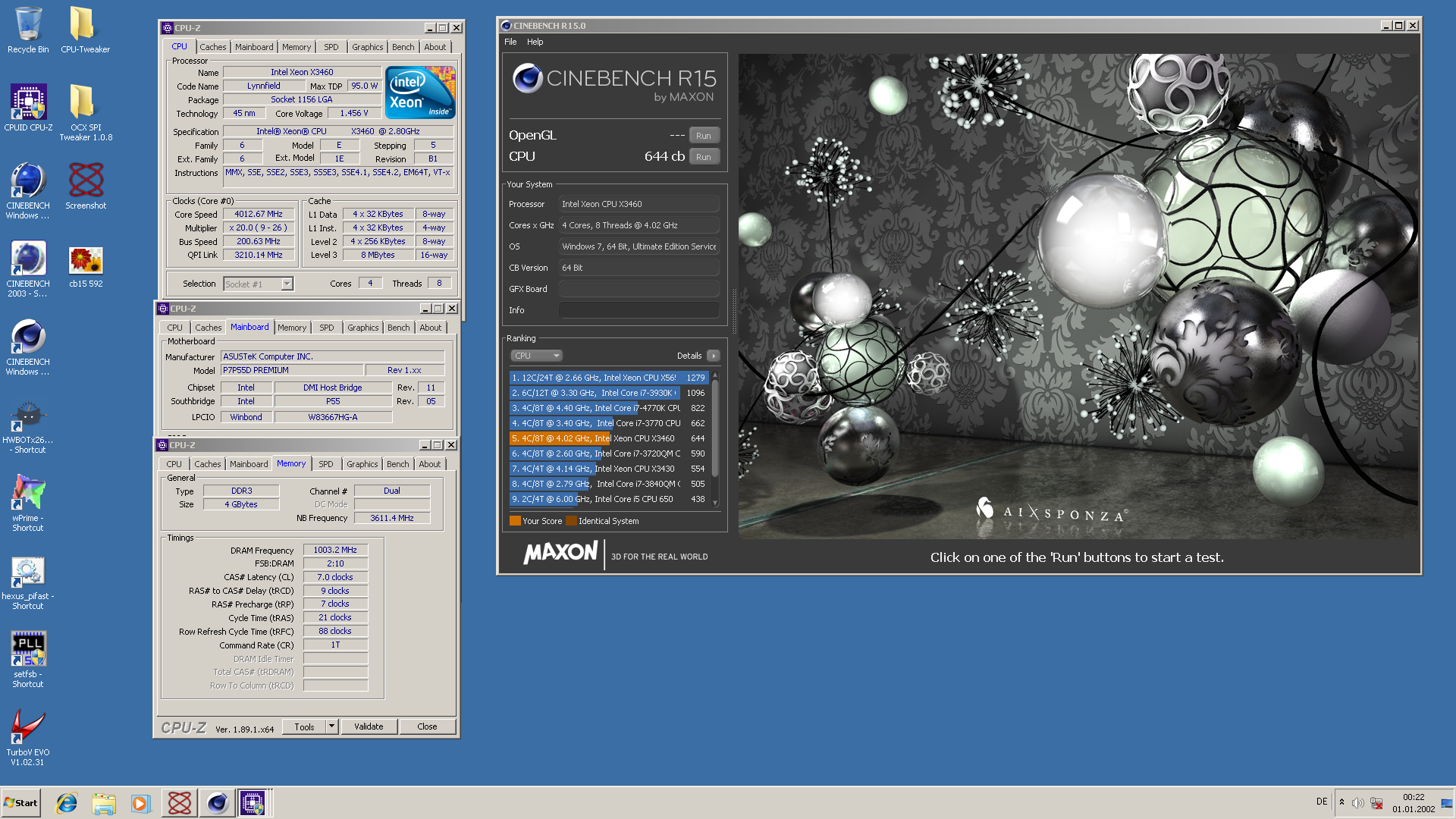The image size is (1456, 819).
Task: Click the Core Voltage 1.456 V value
Action: pos(354,113)
